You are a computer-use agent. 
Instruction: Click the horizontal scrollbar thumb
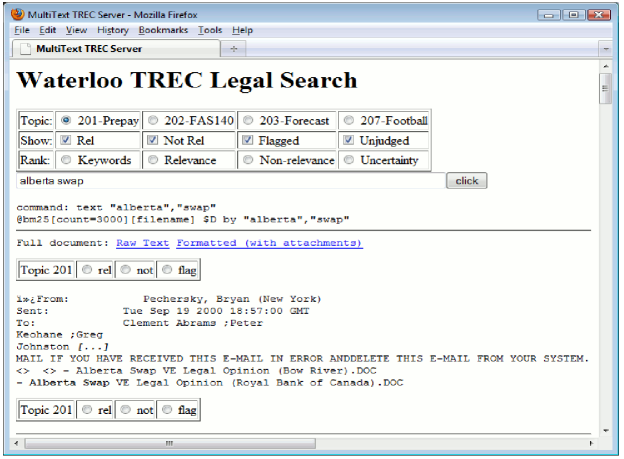(x=170, y=443)
